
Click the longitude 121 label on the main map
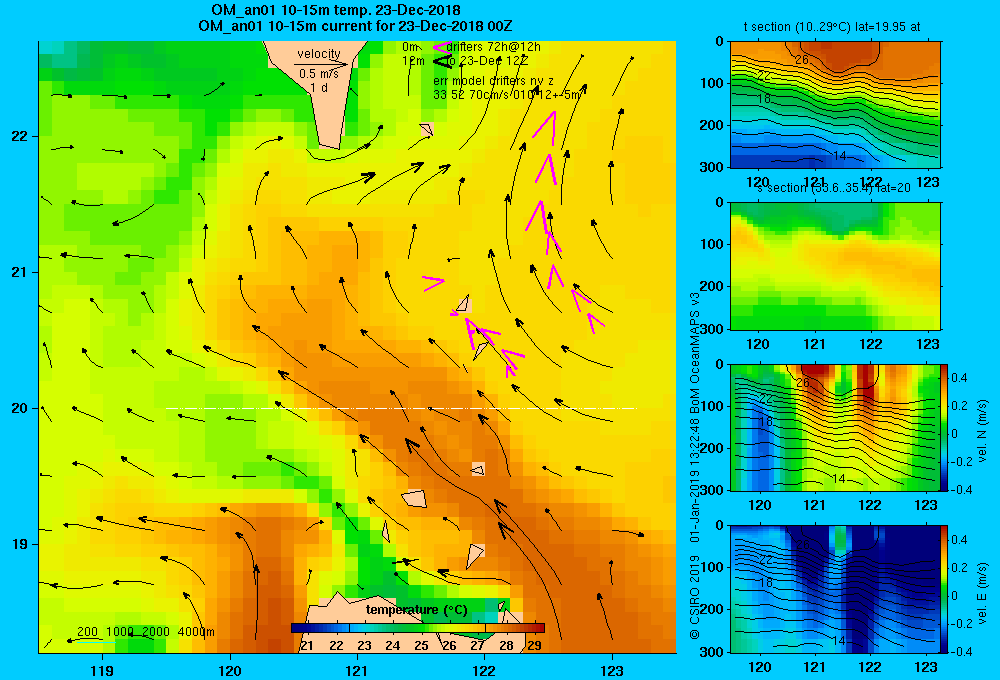pyautogui.click(x=357, y=670)
